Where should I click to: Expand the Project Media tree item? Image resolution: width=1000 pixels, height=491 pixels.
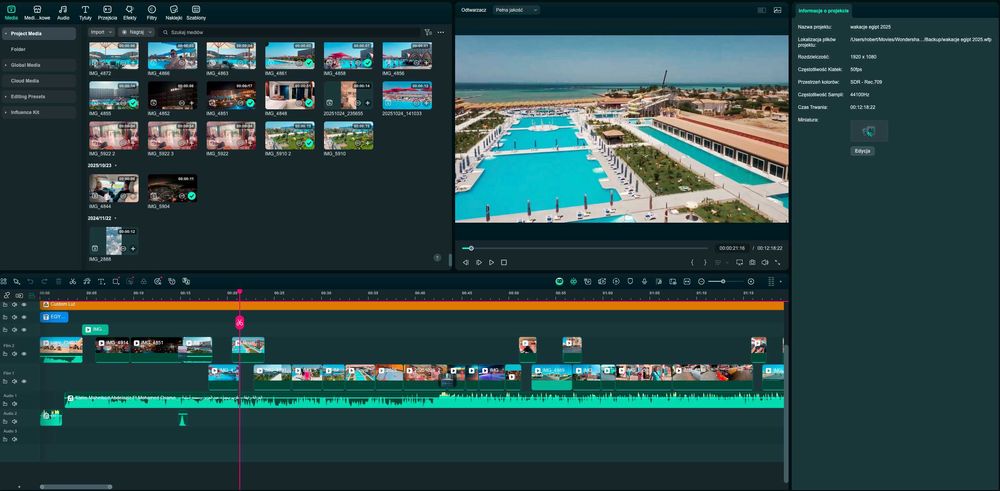point(6,33)
